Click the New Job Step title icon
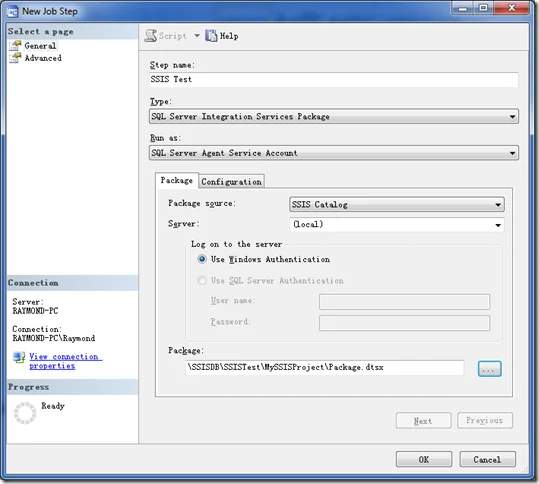The image size is (539, 484). point(13,12)
